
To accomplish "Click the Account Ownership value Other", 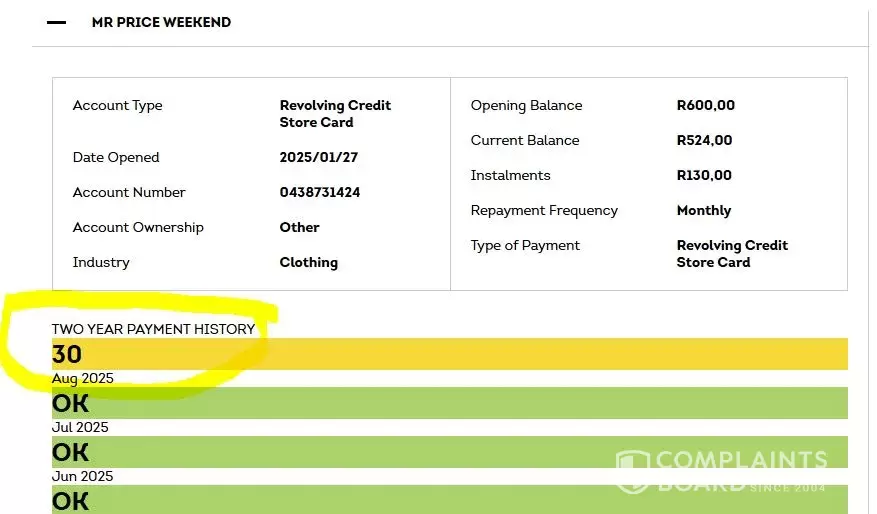I will (x=300, y=227).
